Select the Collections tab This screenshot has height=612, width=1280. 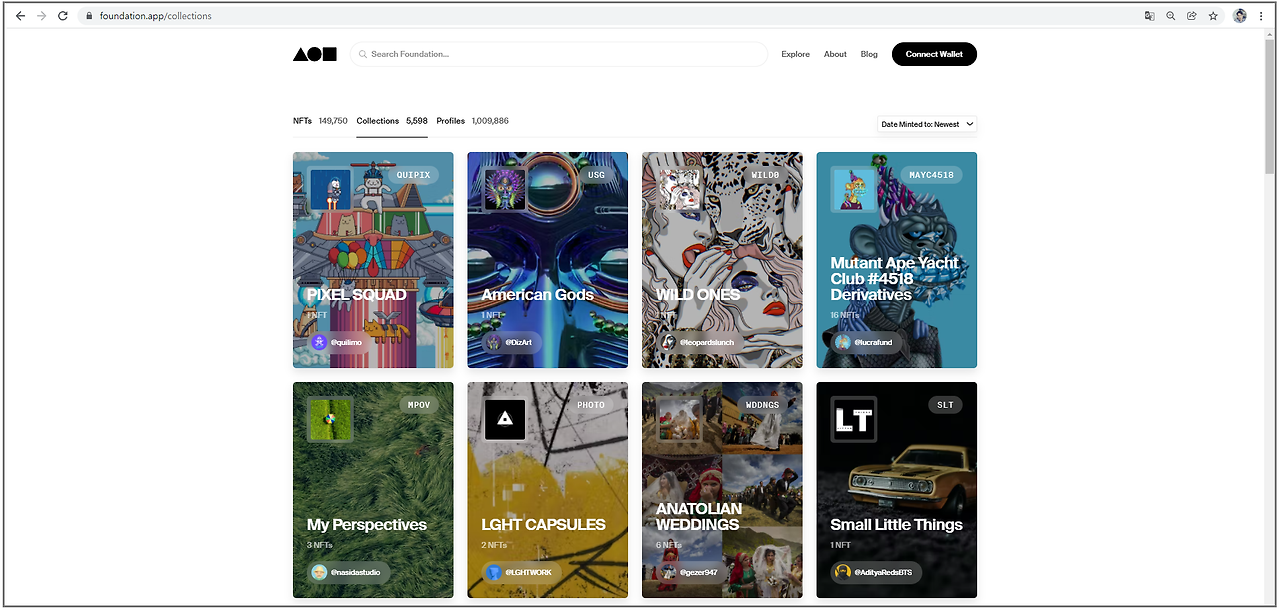pos(392,121)
